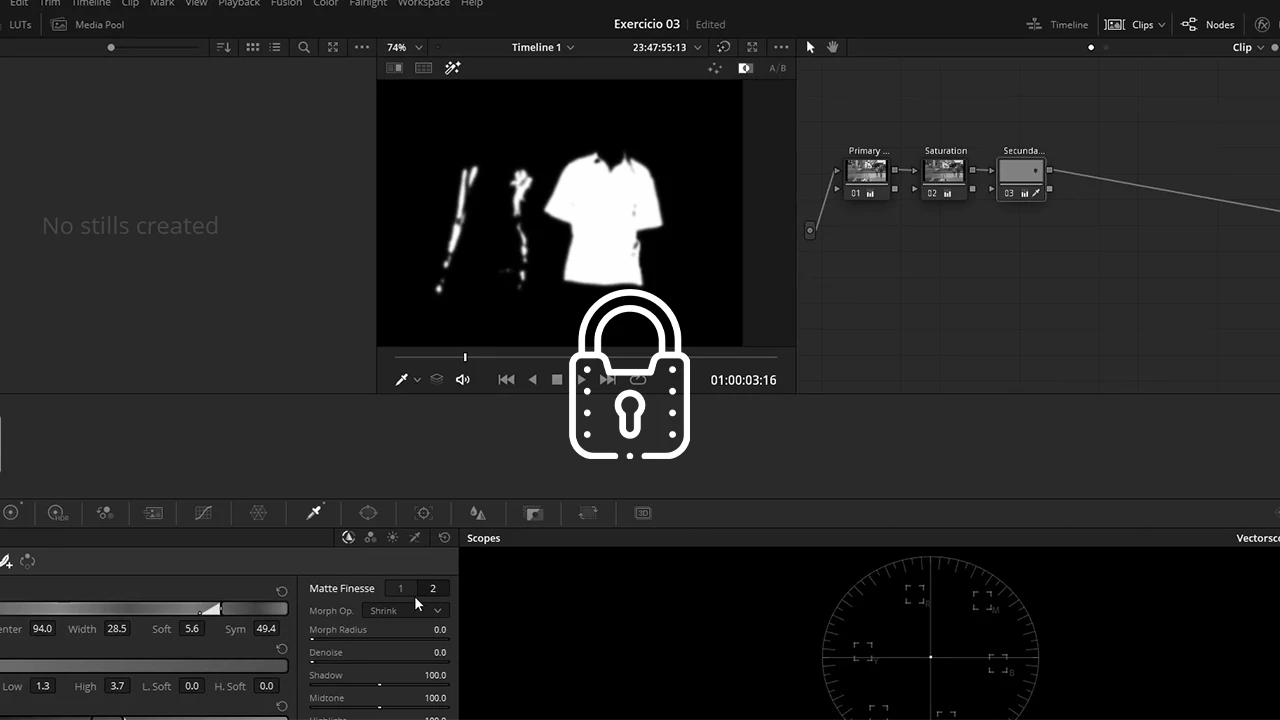The height and width of the screenshot is (720, 1280).
Task: Switch to Matte Finesse page 1
Action: 400,588
